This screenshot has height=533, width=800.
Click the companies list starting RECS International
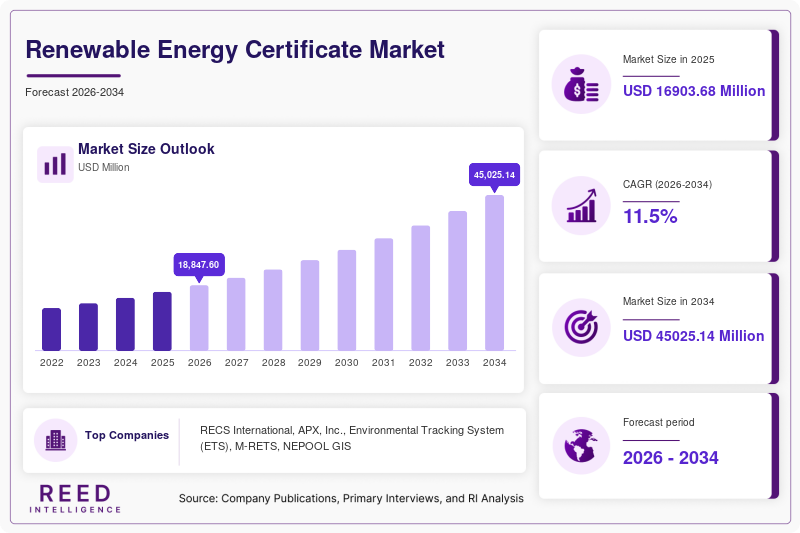pyautogui.click(x=352, y=438)
